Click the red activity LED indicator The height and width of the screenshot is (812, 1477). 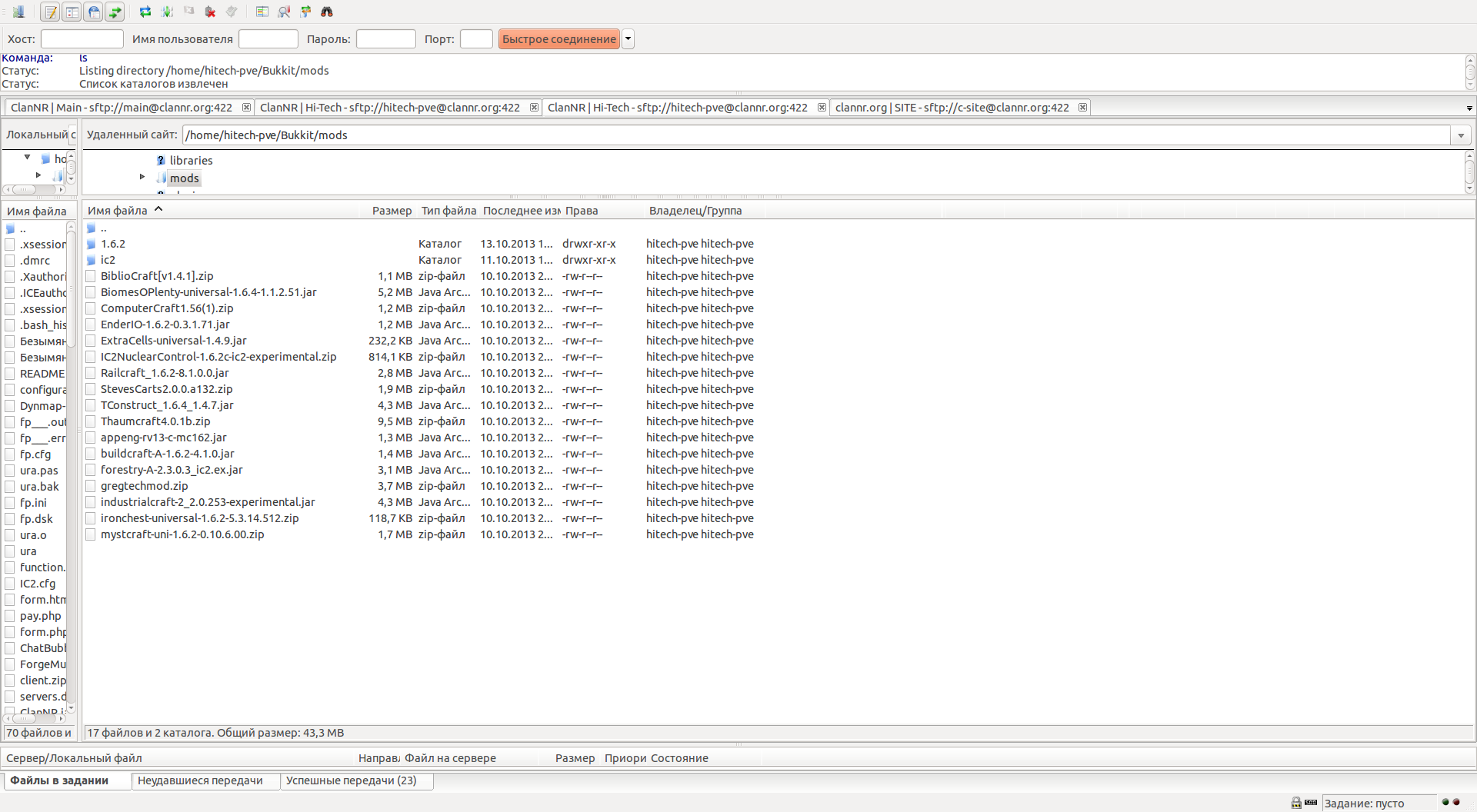tap(1456, 802)
